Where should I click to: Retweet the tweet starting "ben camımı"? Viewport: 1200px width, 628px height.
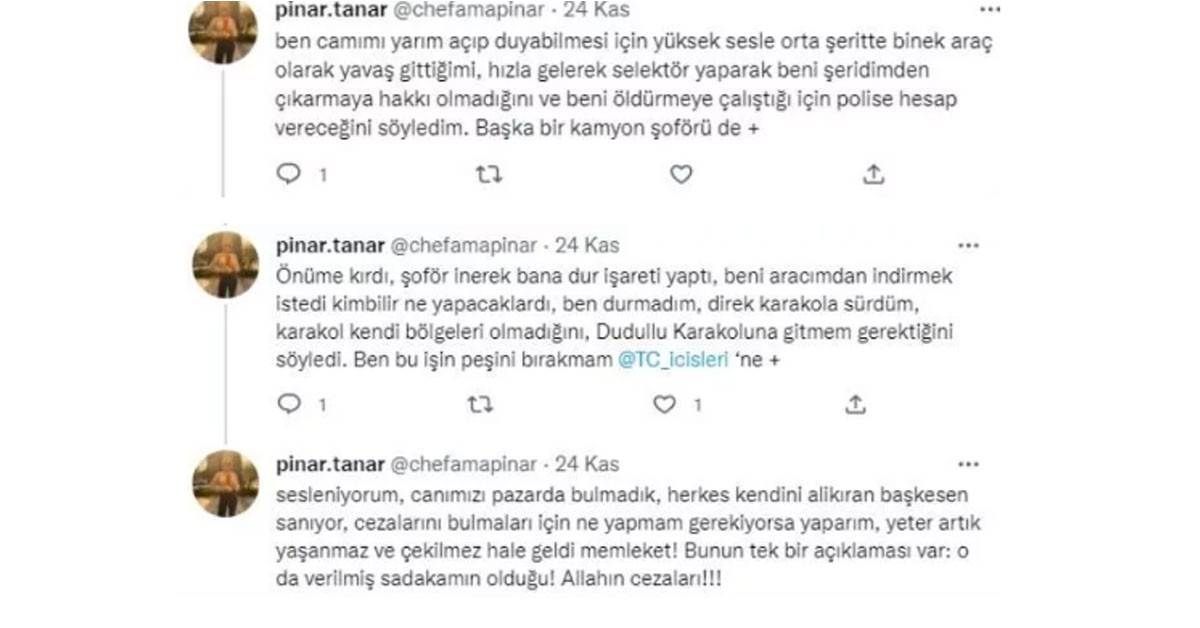coord(489,174)
